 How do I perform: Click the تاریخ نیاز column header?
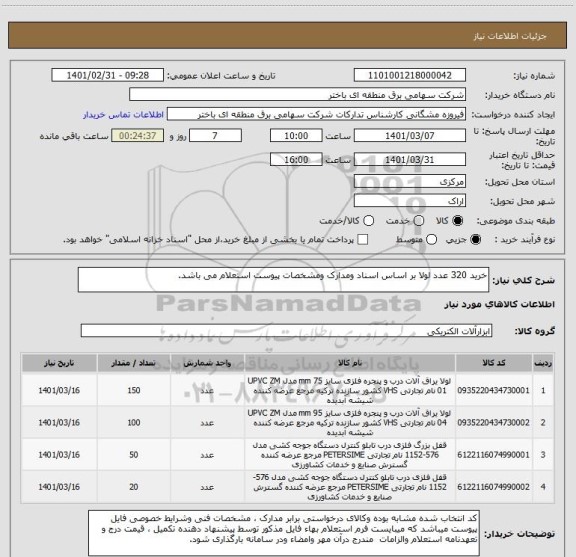click(x=59, y=363)
